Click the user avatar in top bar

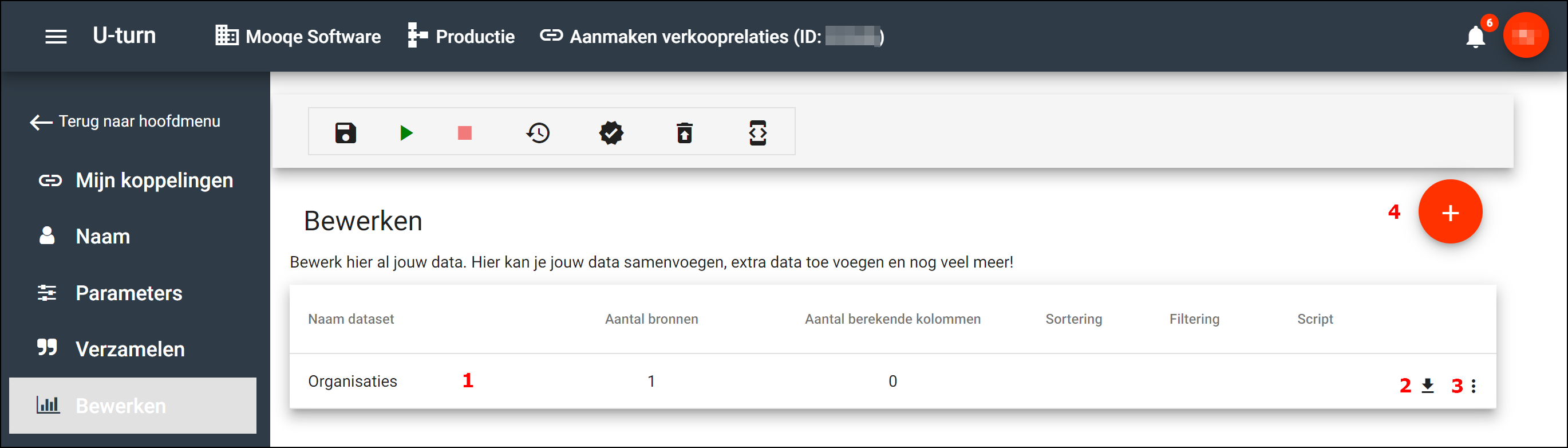coord(1526,36)
